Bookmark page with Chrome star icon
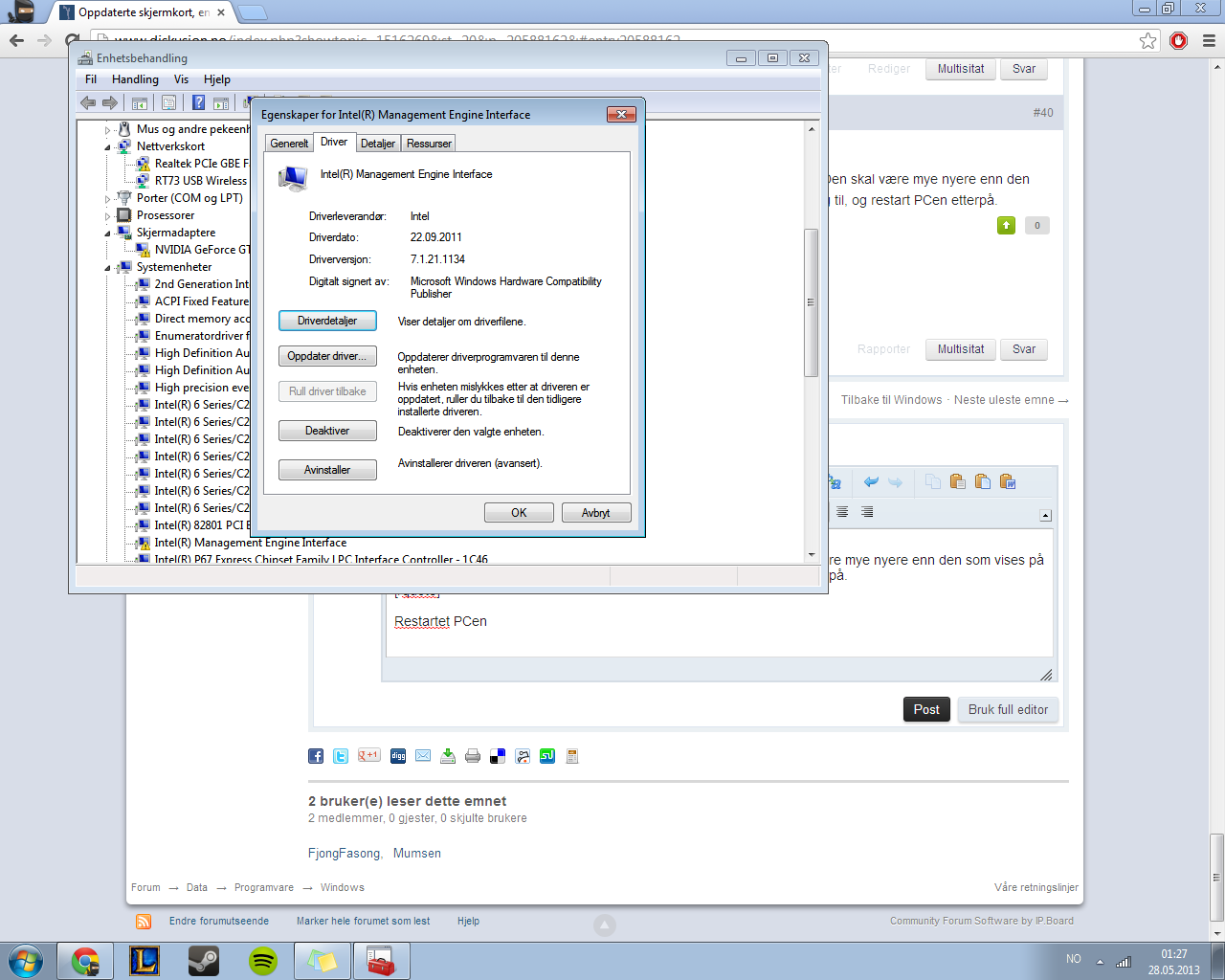The image size is (1225, 980). [x=1148, y=40]
